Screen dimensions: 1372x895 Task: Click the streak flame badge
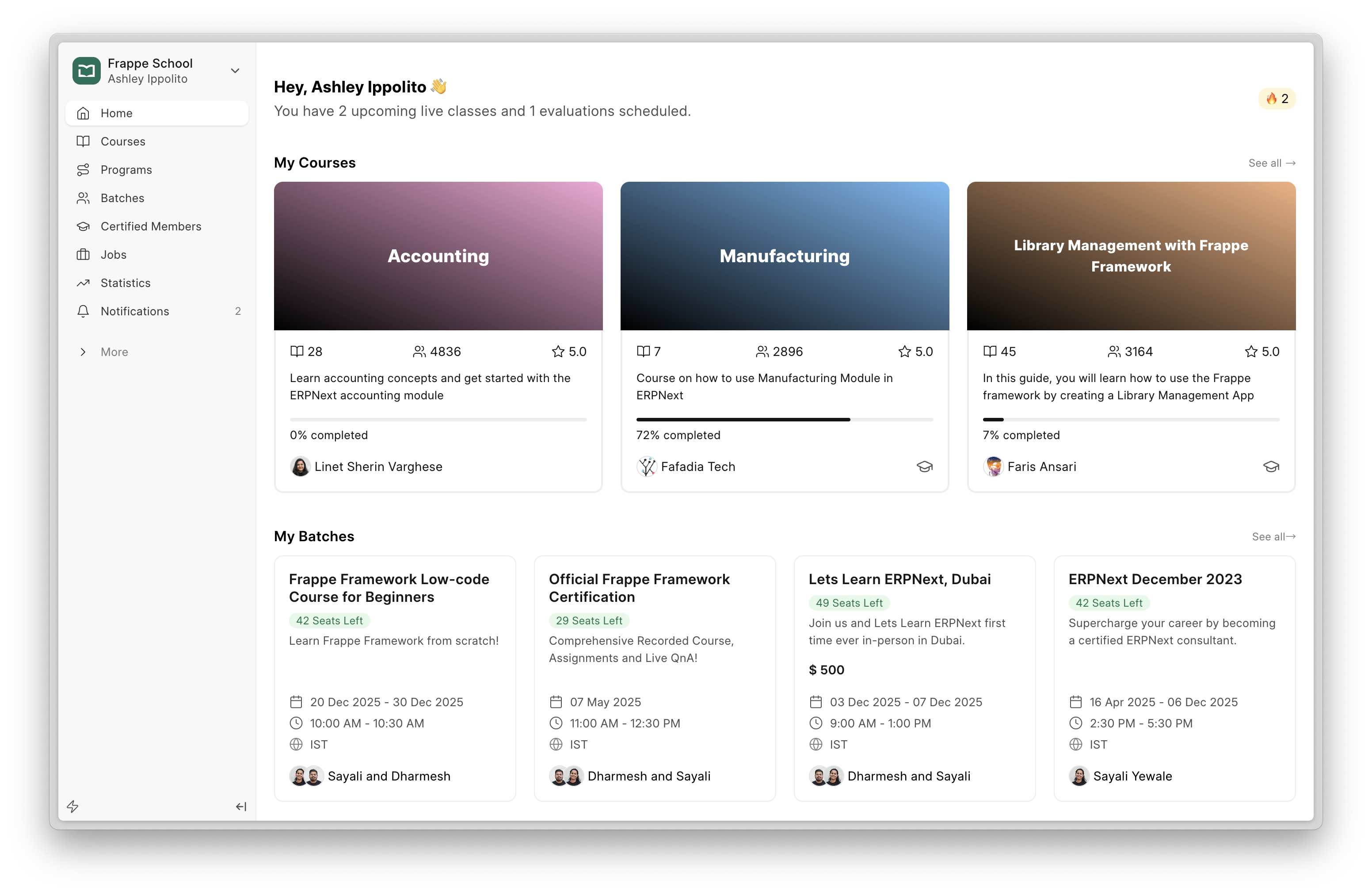(1277, 99)
